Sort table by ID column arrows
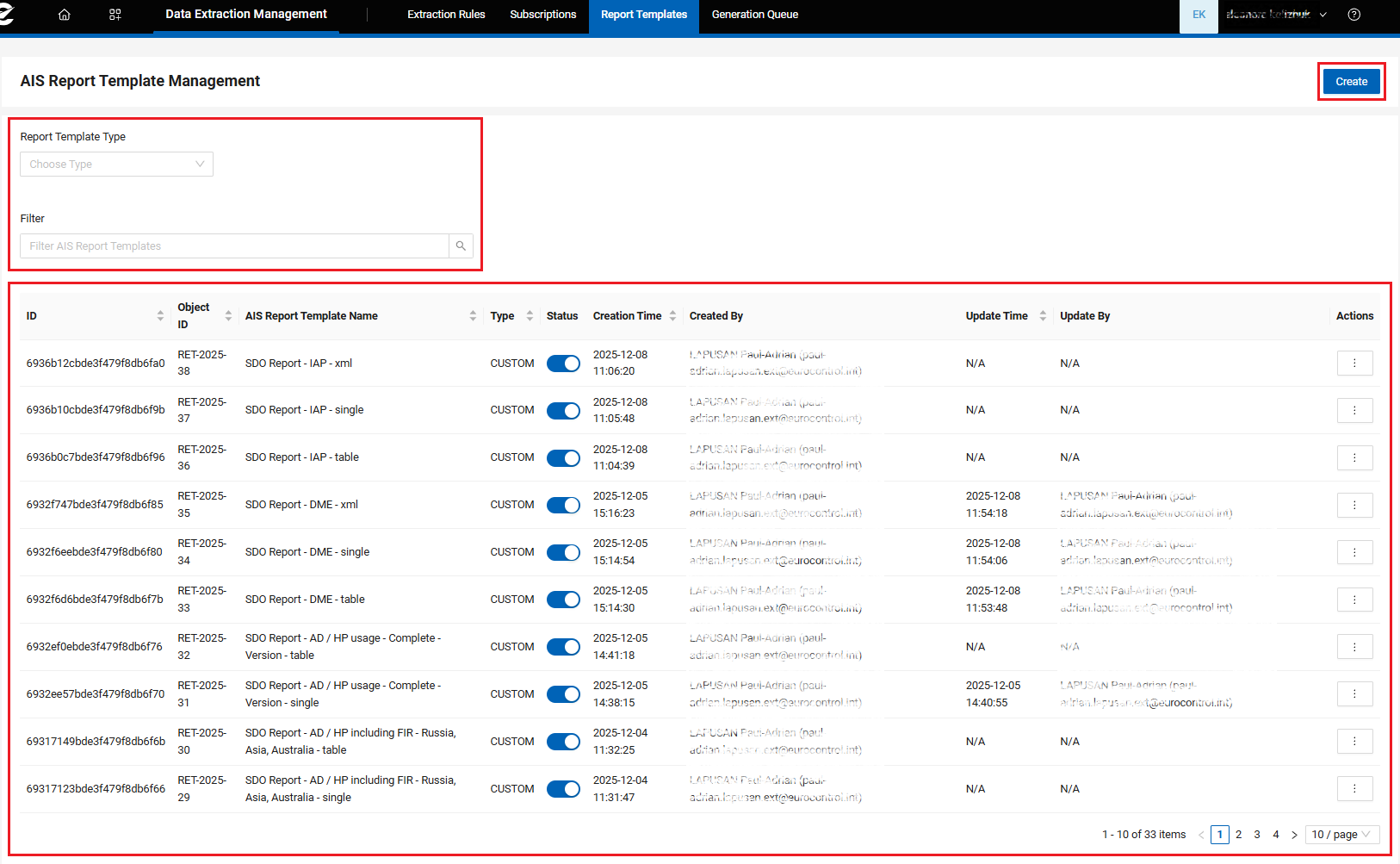1400x864 pixels. (x=160, y=316)
